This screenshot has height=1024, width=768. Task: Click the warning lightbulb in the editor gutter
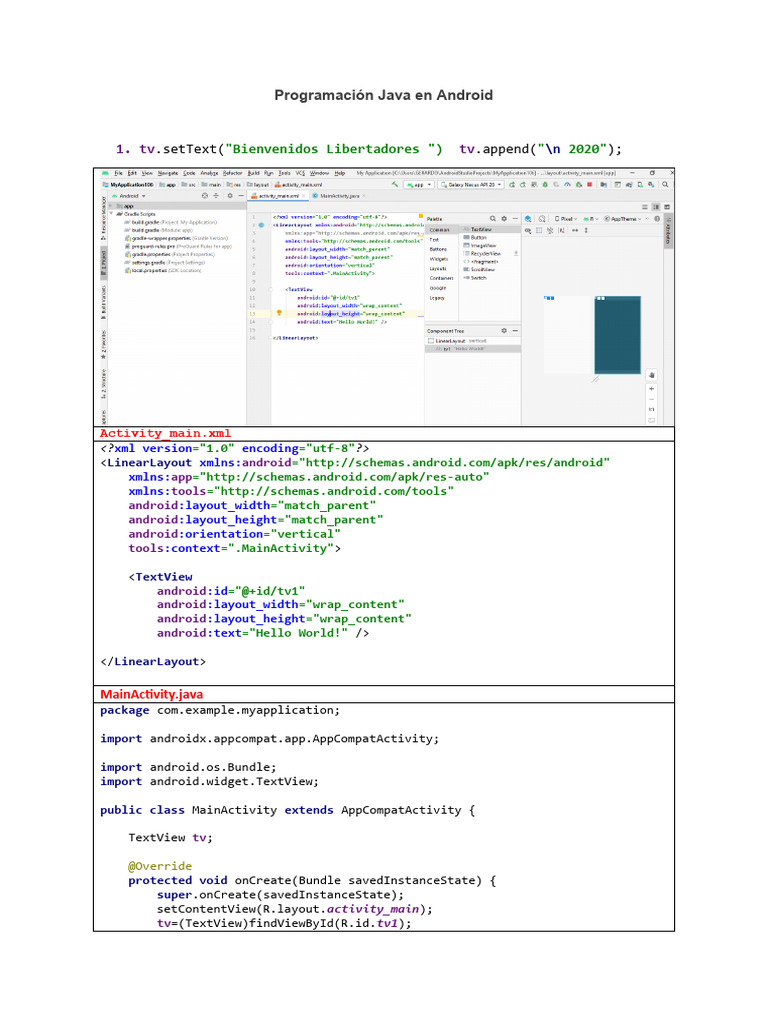279,313
